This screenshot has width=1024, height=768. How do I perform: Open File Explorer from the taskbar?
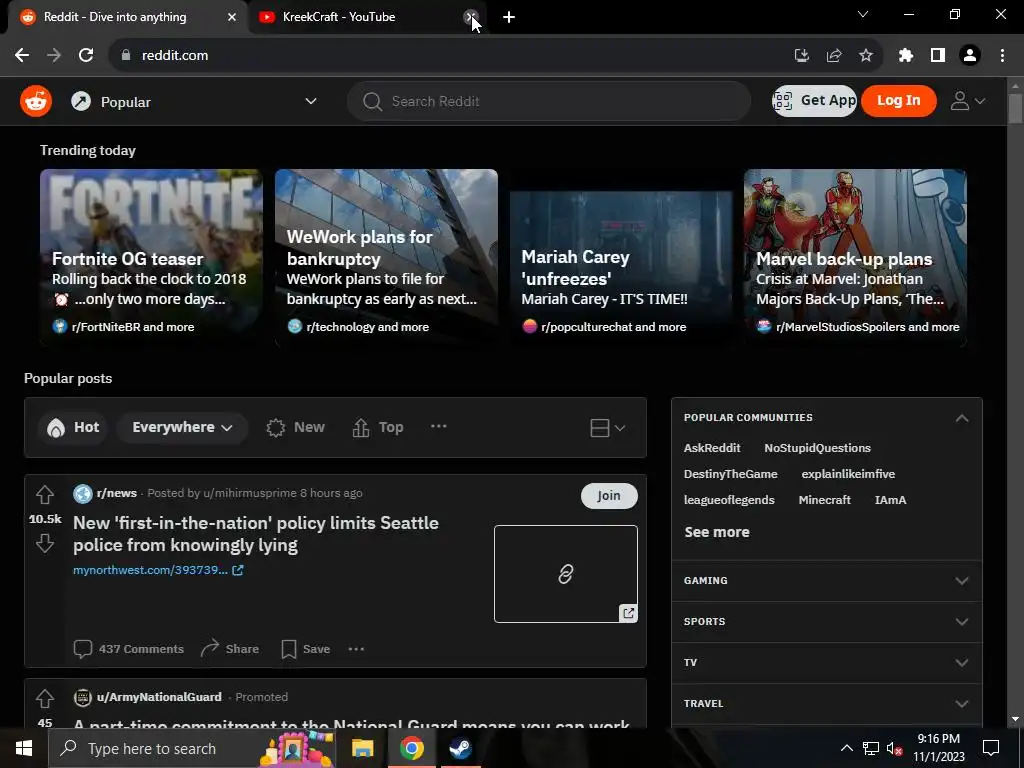click(x=362, y=748)
